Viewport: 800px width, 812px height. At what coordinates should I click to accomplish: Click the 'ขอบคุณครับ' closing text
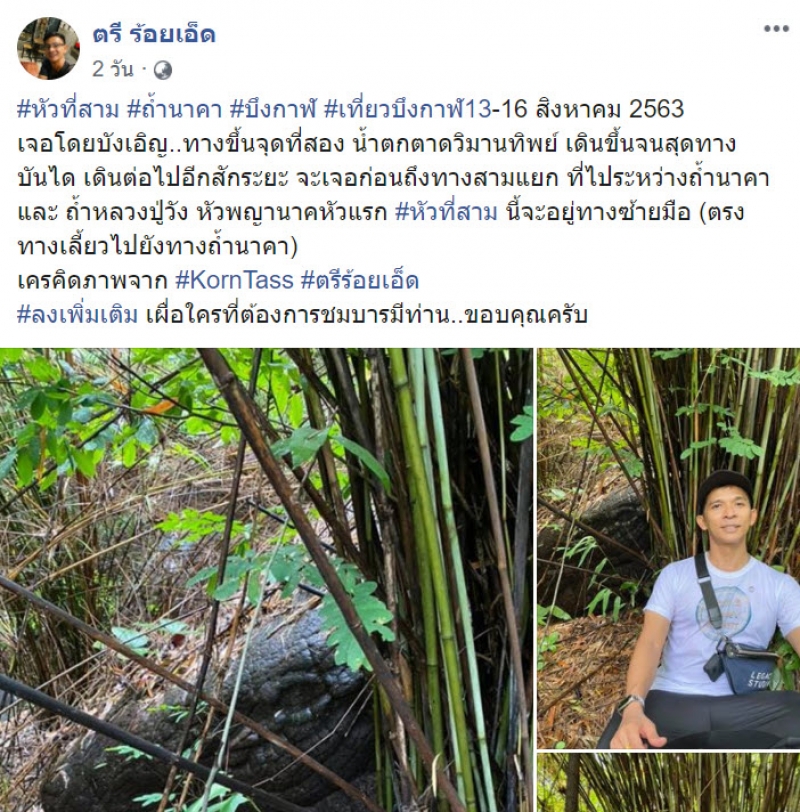pos(526,315)
